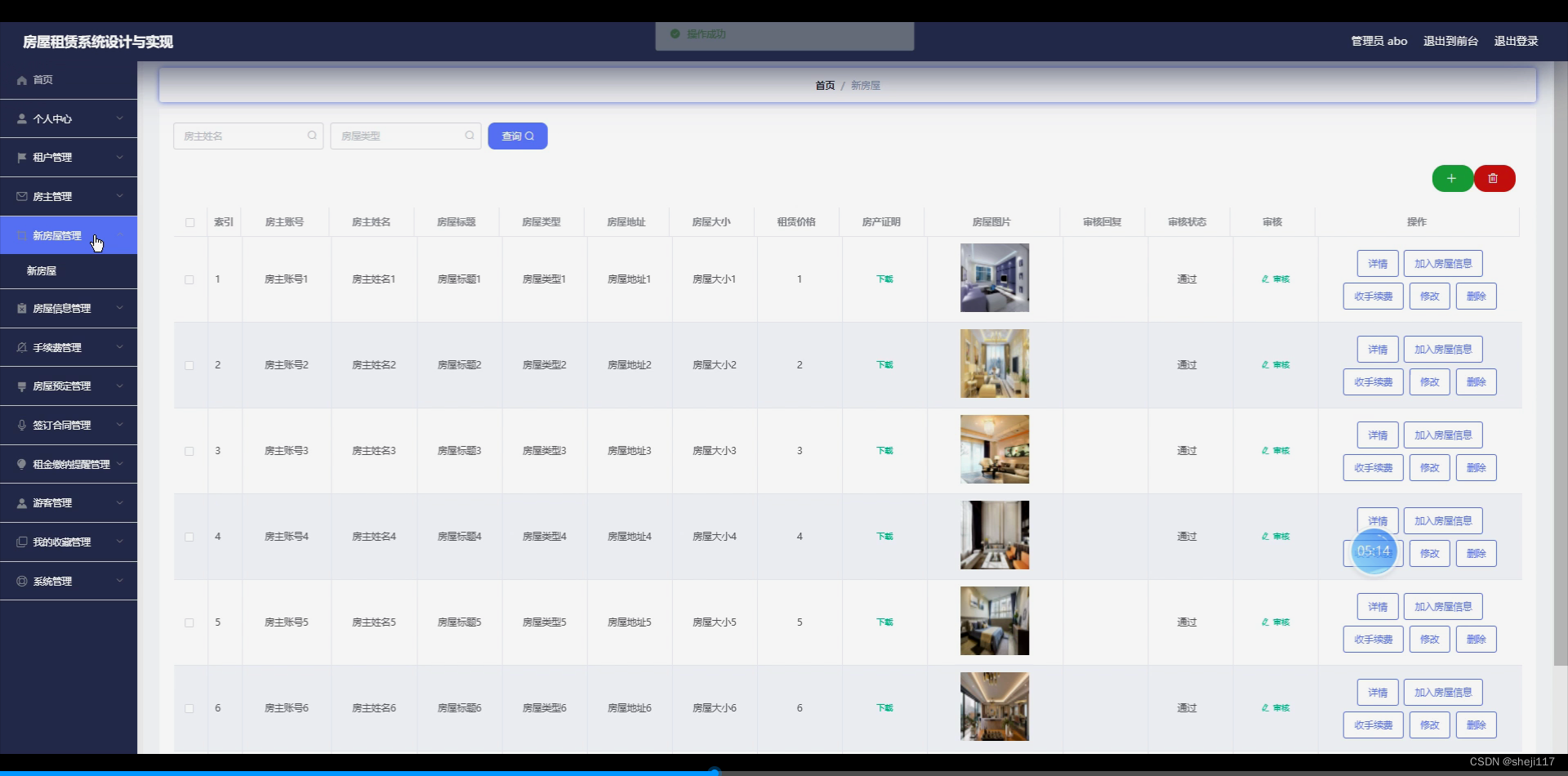
Task: Click 首页 in the breadcrumb
Action: (824, 85)
